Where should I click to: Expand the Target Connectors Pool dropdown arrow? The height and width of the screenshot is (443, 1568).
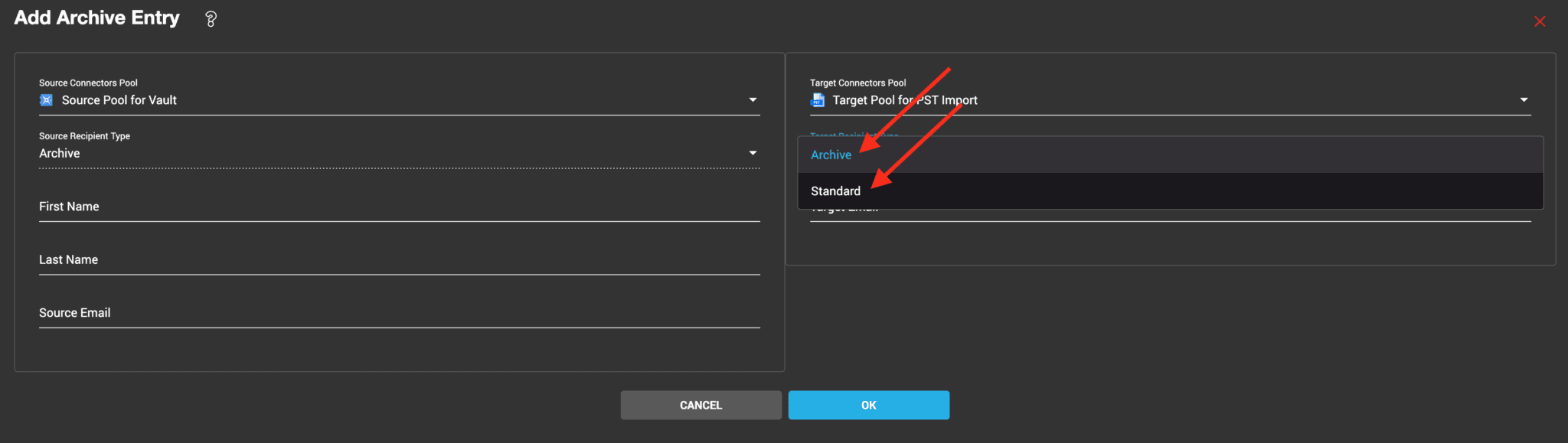pyautogui.click(x=1524, y=100)
